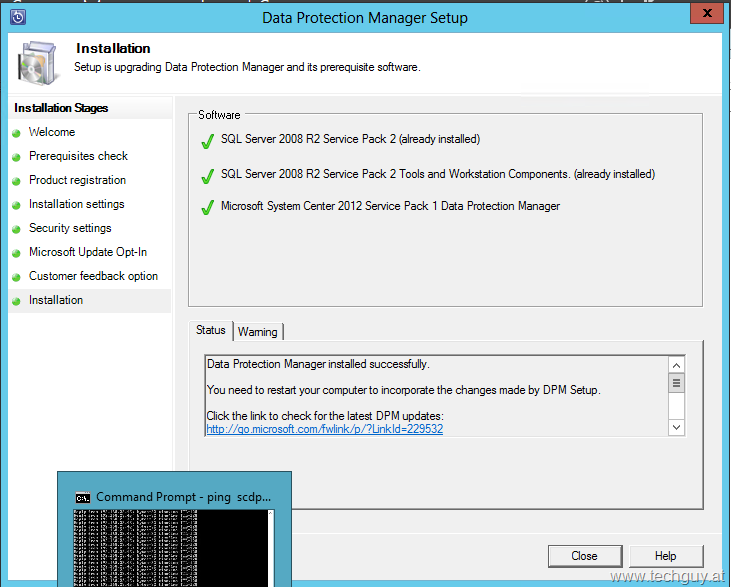The width and height of the screenshot is (731, 587).
Task: Select the Installation stage in sidebar
Action: 56,300
